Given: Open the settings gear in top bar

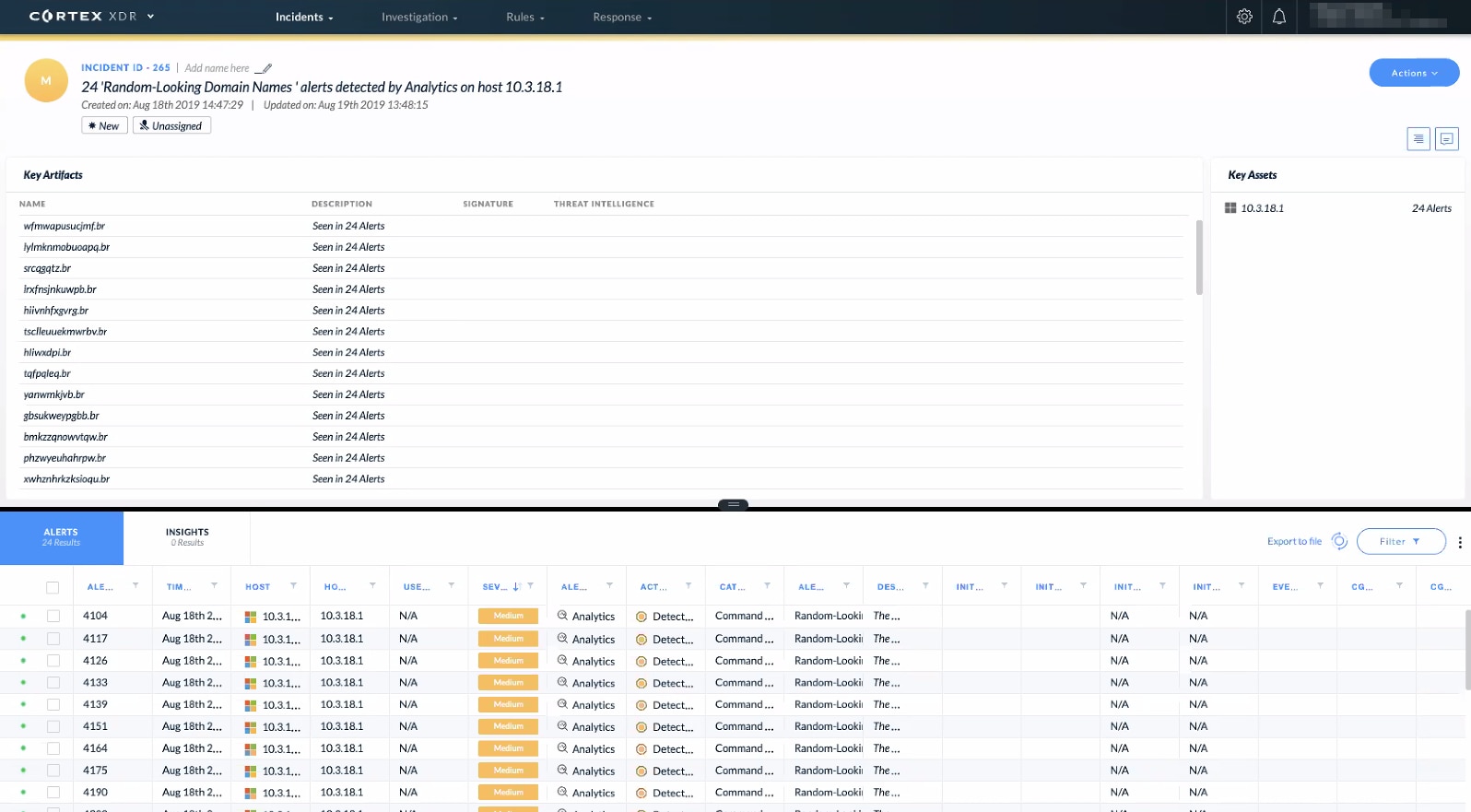Looking at the screenshot, I should [1244, 17].
